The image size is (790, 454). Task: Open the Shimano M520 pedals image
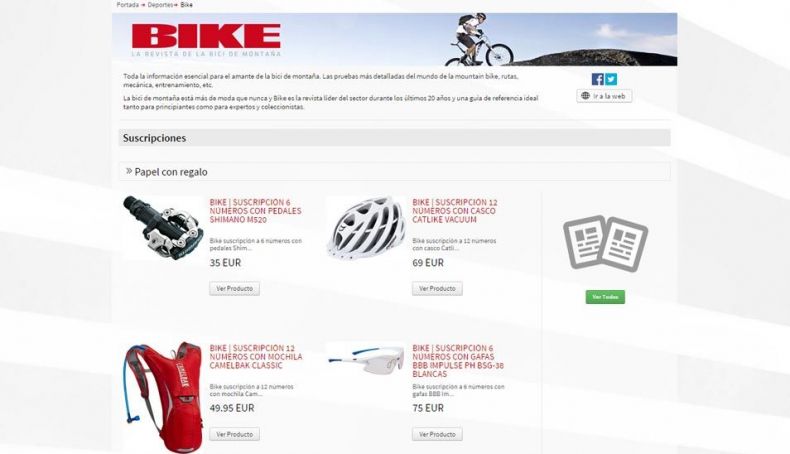point(163,228)
